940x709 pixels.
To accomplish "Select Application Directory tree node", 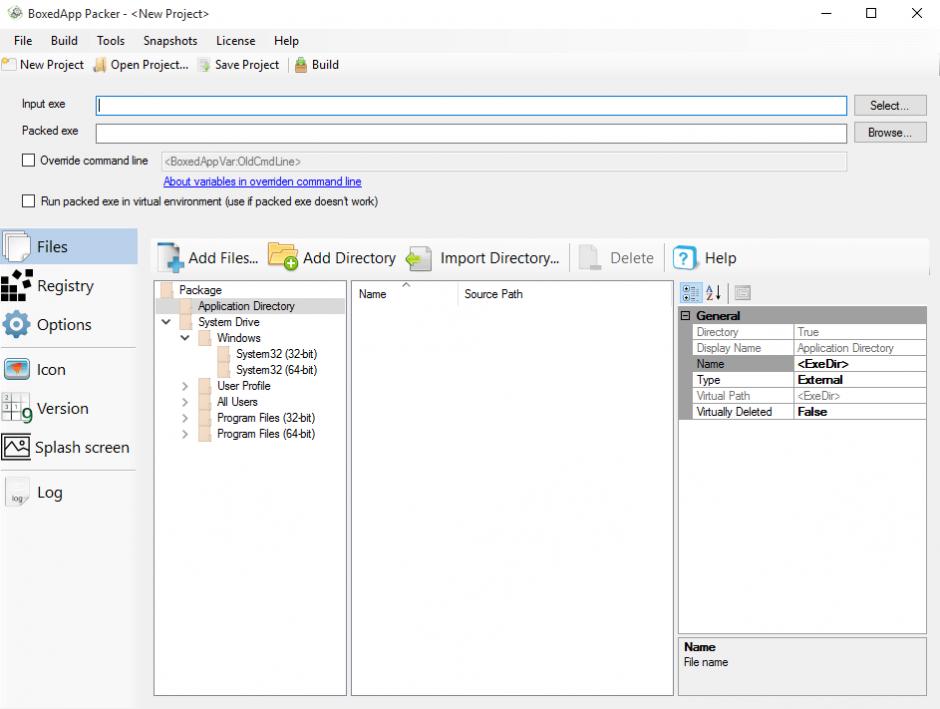I will [x=246, y=306].
